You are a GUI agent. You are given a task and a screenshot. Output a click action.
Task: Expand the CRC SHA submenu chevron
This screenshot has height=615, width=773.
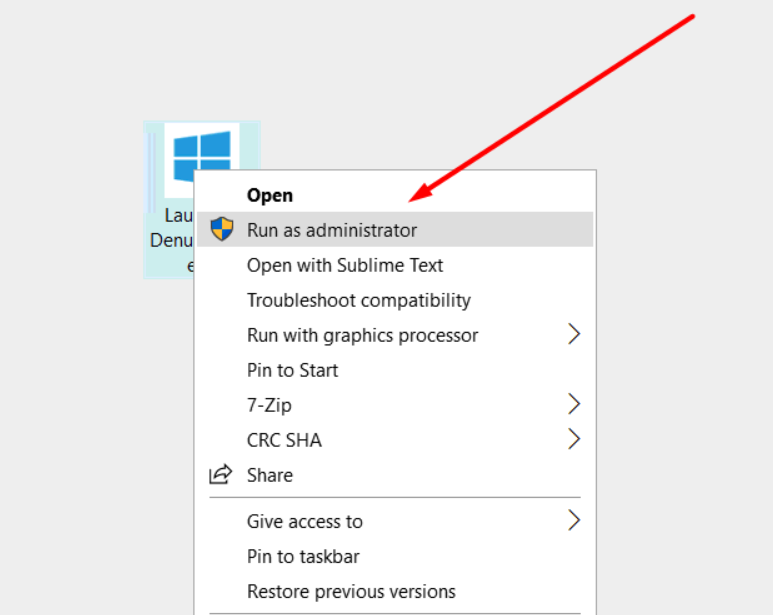click(x=574, y=440)
